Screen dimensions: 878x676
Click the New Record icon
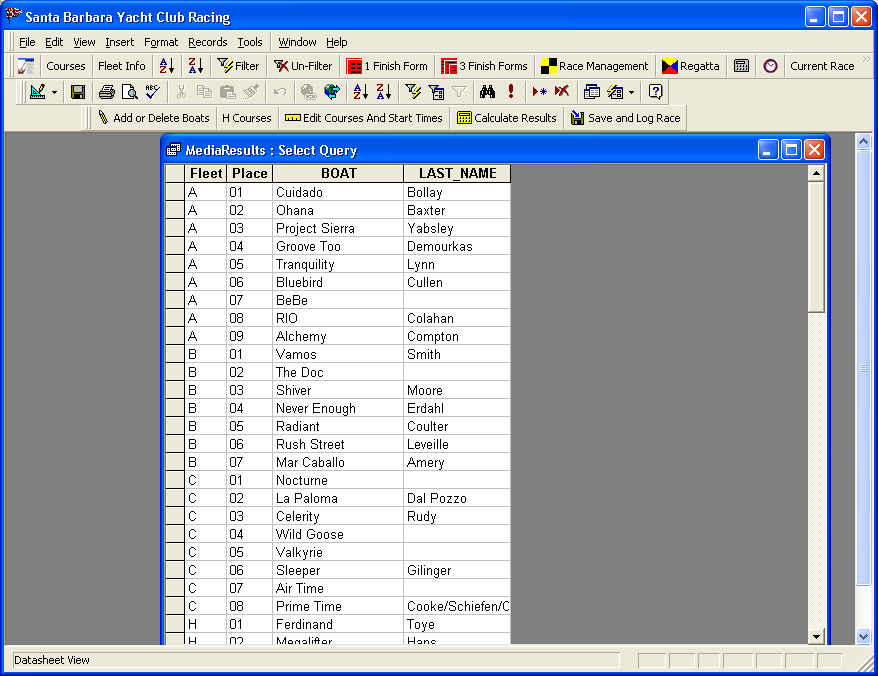click(539, 92)
